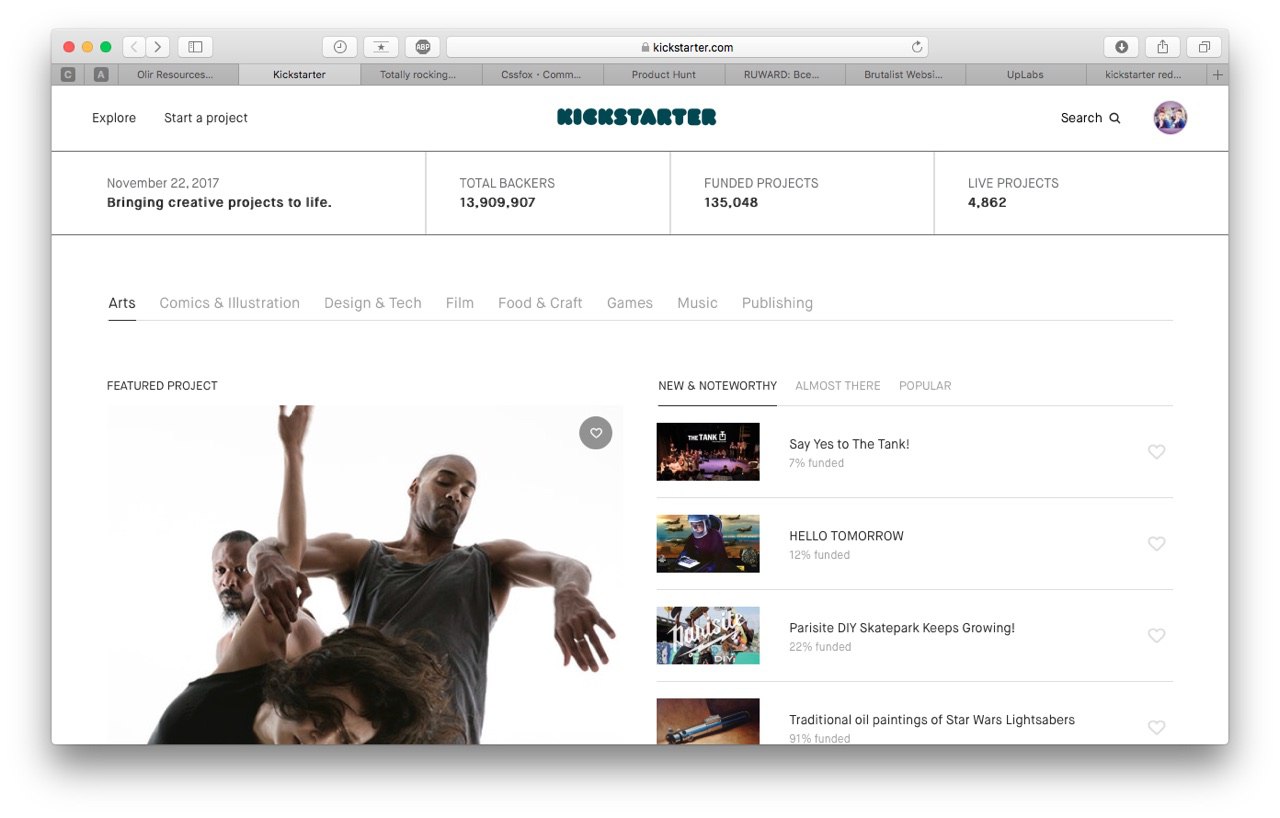Click the 7% funded text
The width and height of the screenshot is (1280, 818).
coord(816,463)
